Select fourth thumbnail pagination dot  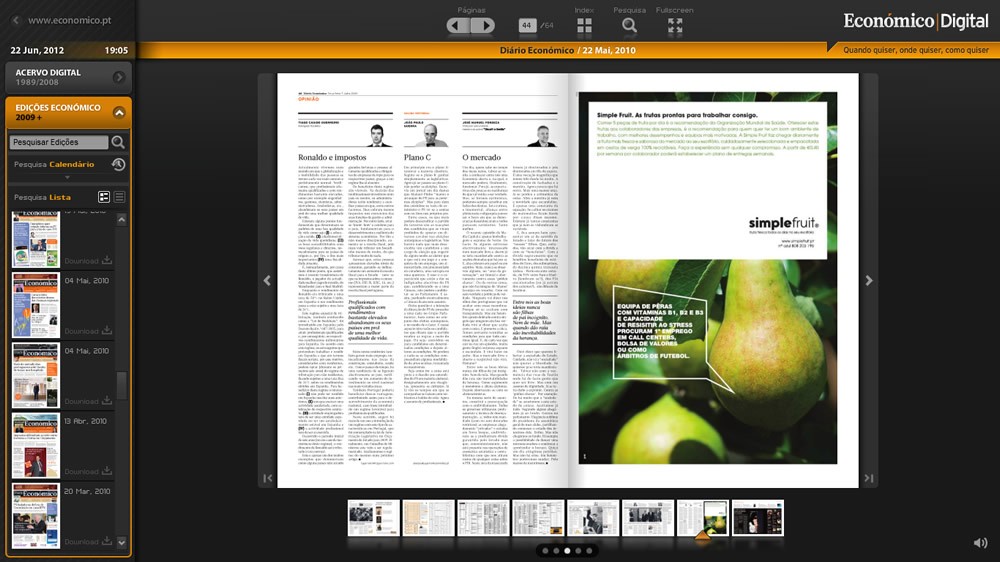point(578,551)
